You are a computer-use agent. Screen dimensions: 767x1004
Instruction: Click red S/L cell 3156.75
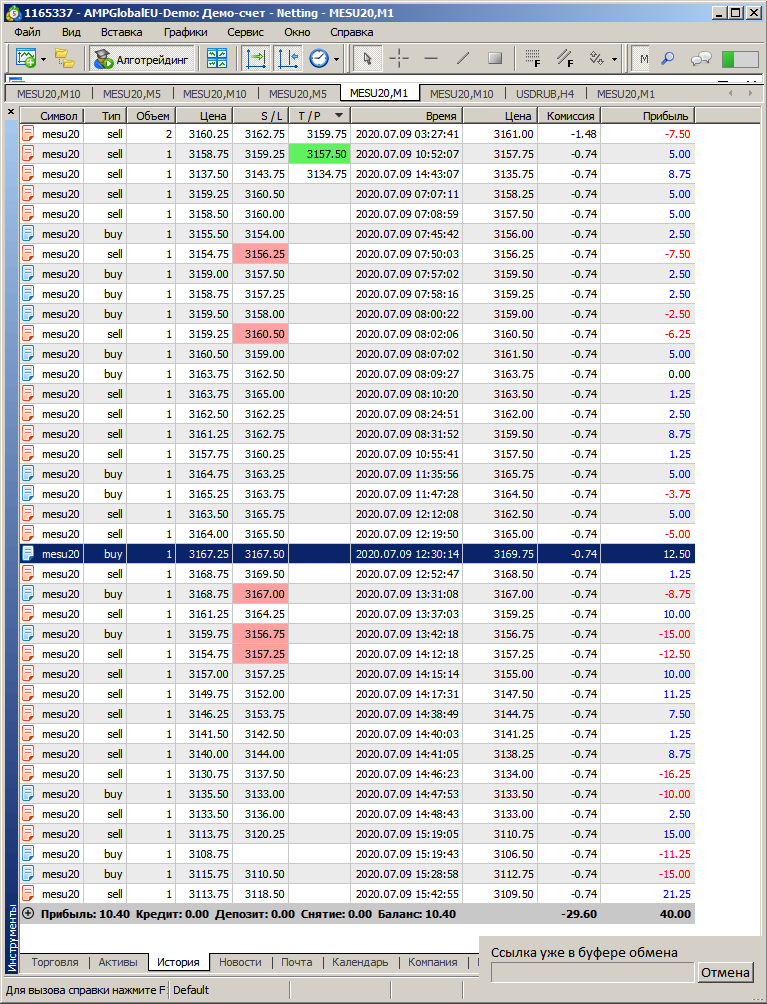(261, 634)
